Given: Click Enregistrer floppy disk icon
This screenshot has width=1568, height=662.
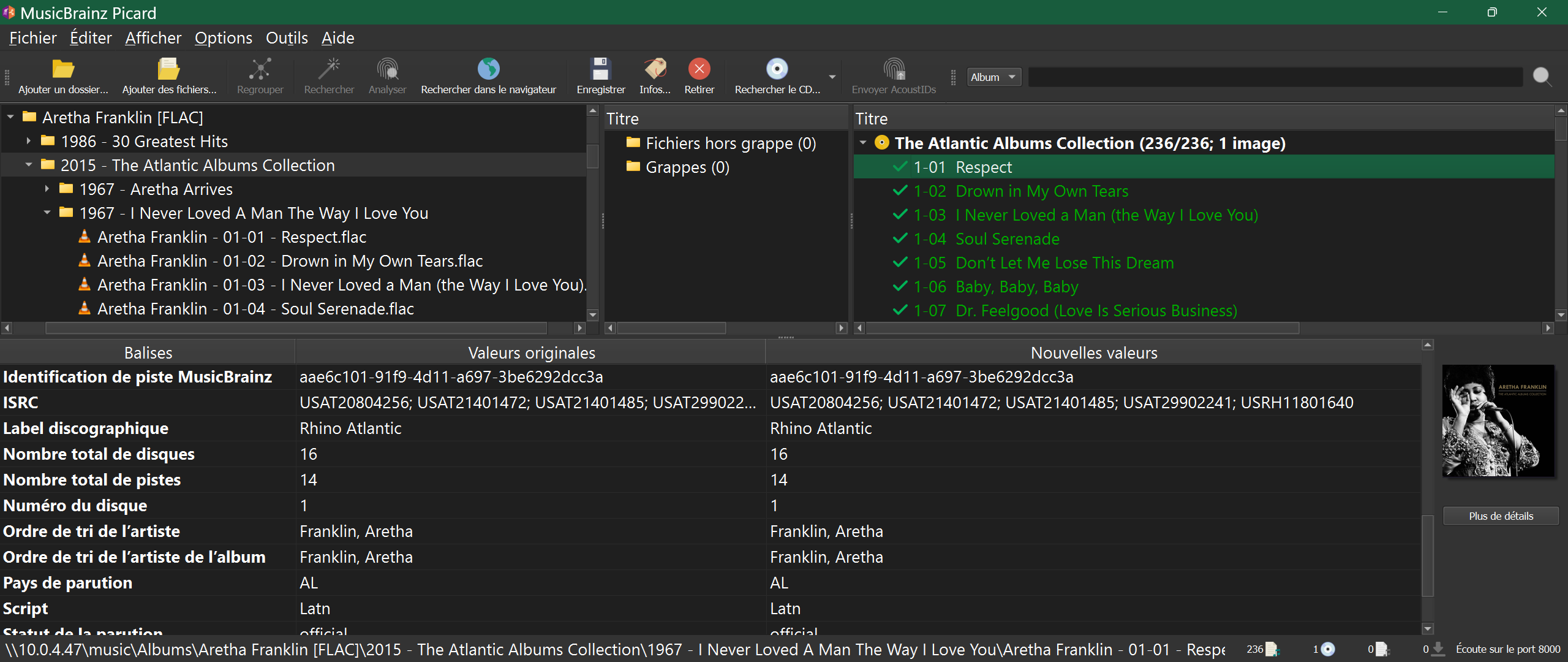Looking at the screenshot, I should coord(600,69).
